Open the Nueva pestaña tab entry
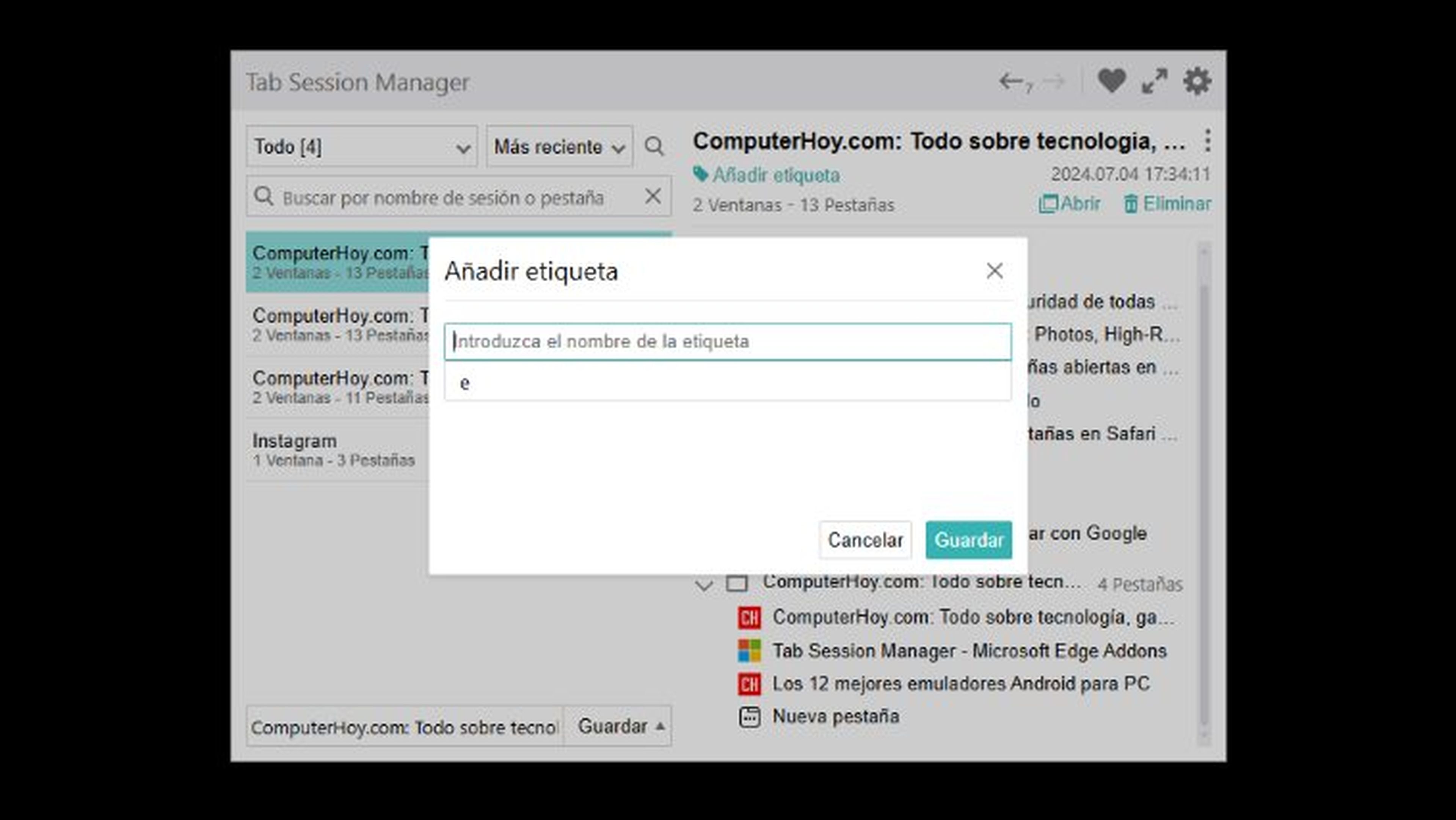The height and width of the screenshot is (820, 1456). click(819, 717)
